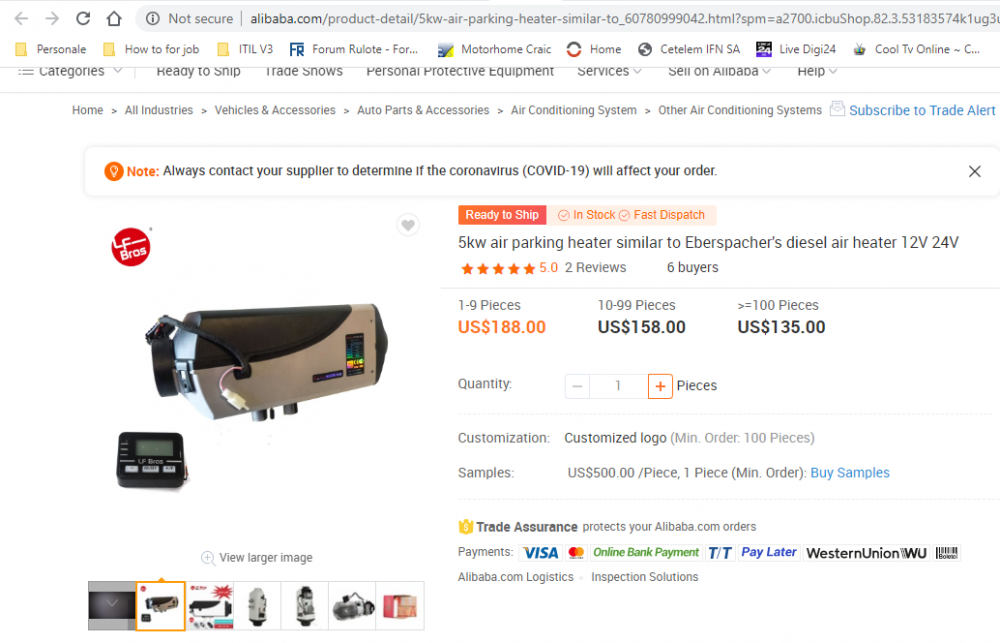Add product to favorites with heart icon

click(x=408, y=225)
